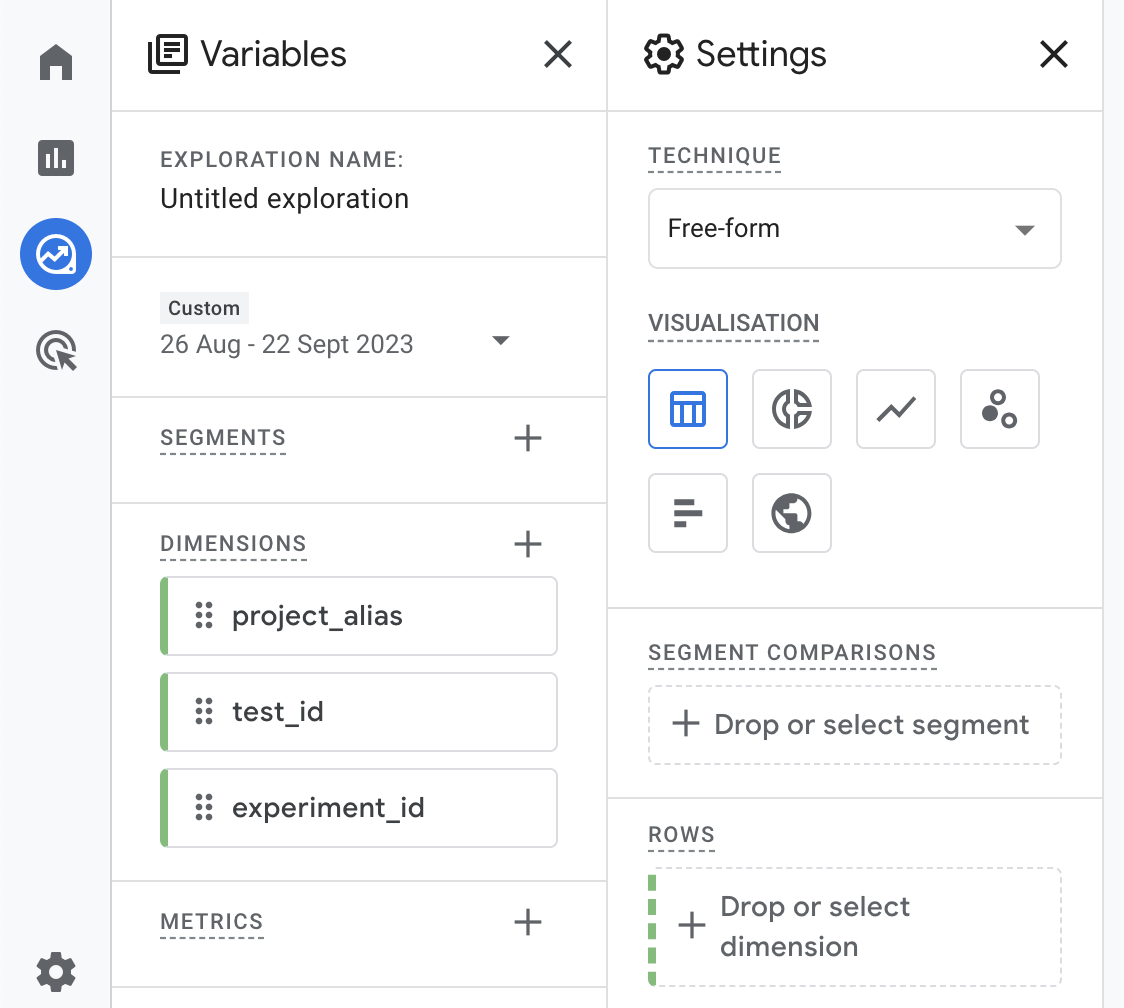
Task: Open Admin settings gear icon
Action: tap(56, 971)
